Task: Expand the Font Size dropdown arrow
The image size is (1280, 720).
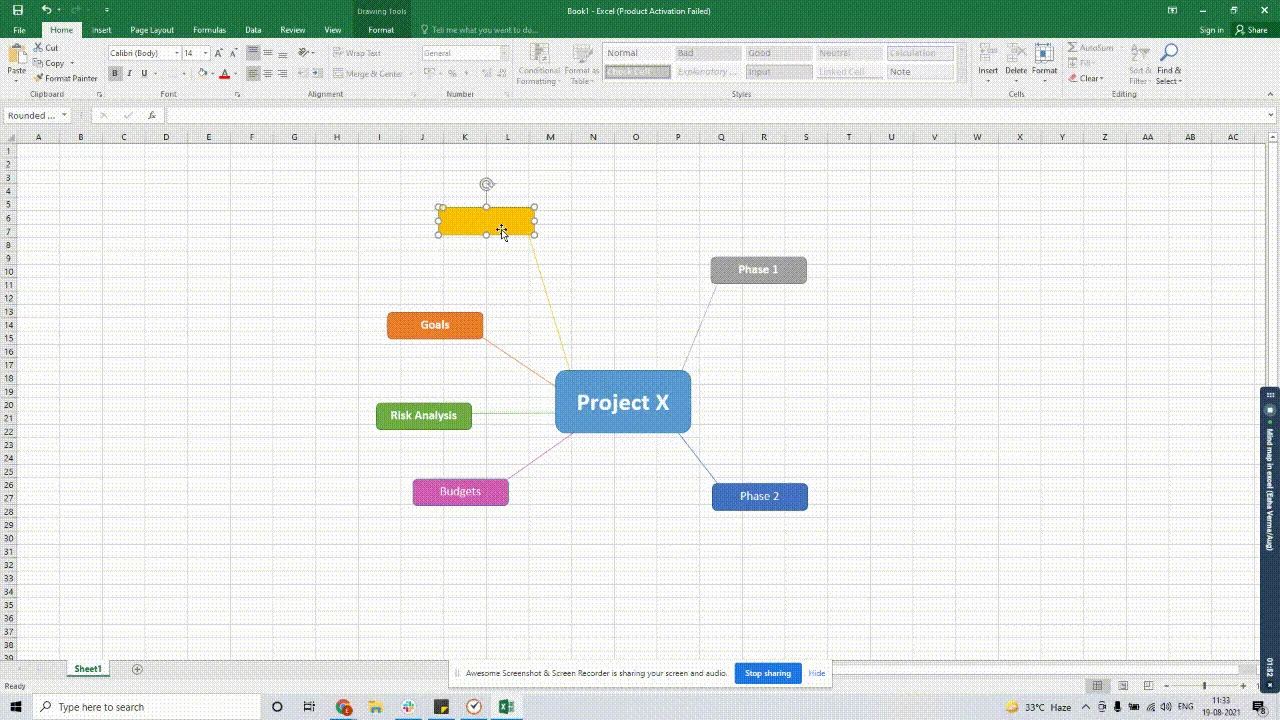Action: (205, 53)
